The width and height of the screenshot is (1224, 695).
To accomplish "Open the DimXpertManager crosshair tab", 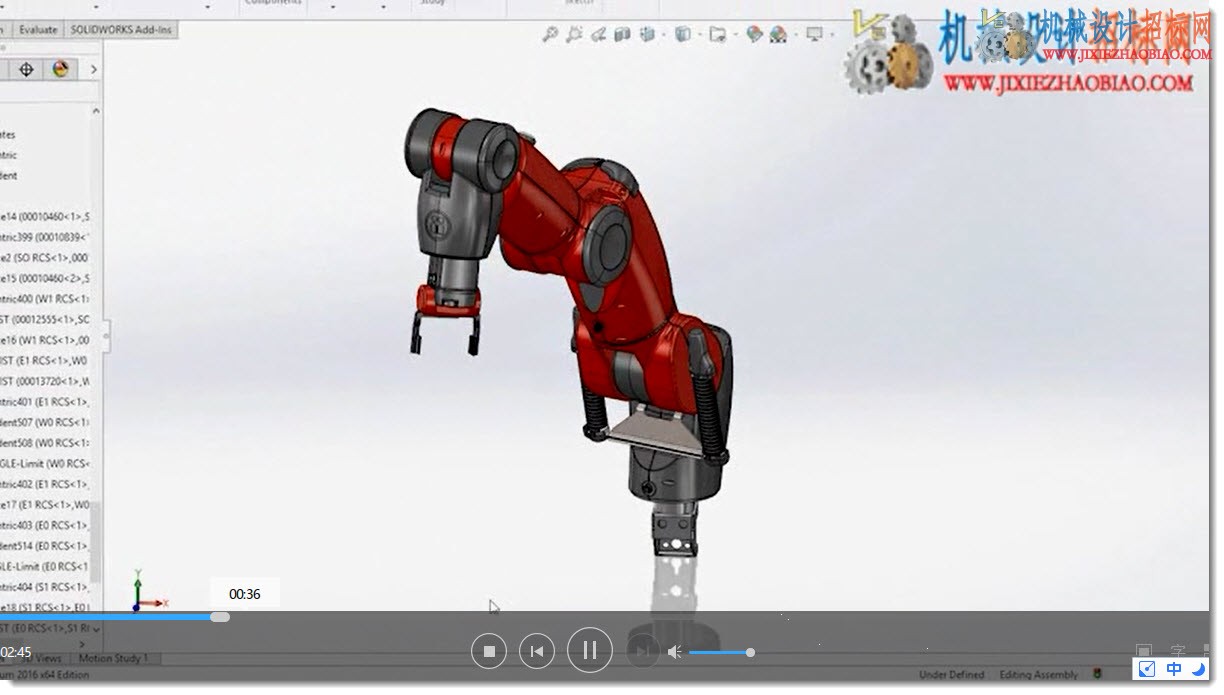I will [x=27, y=69].
